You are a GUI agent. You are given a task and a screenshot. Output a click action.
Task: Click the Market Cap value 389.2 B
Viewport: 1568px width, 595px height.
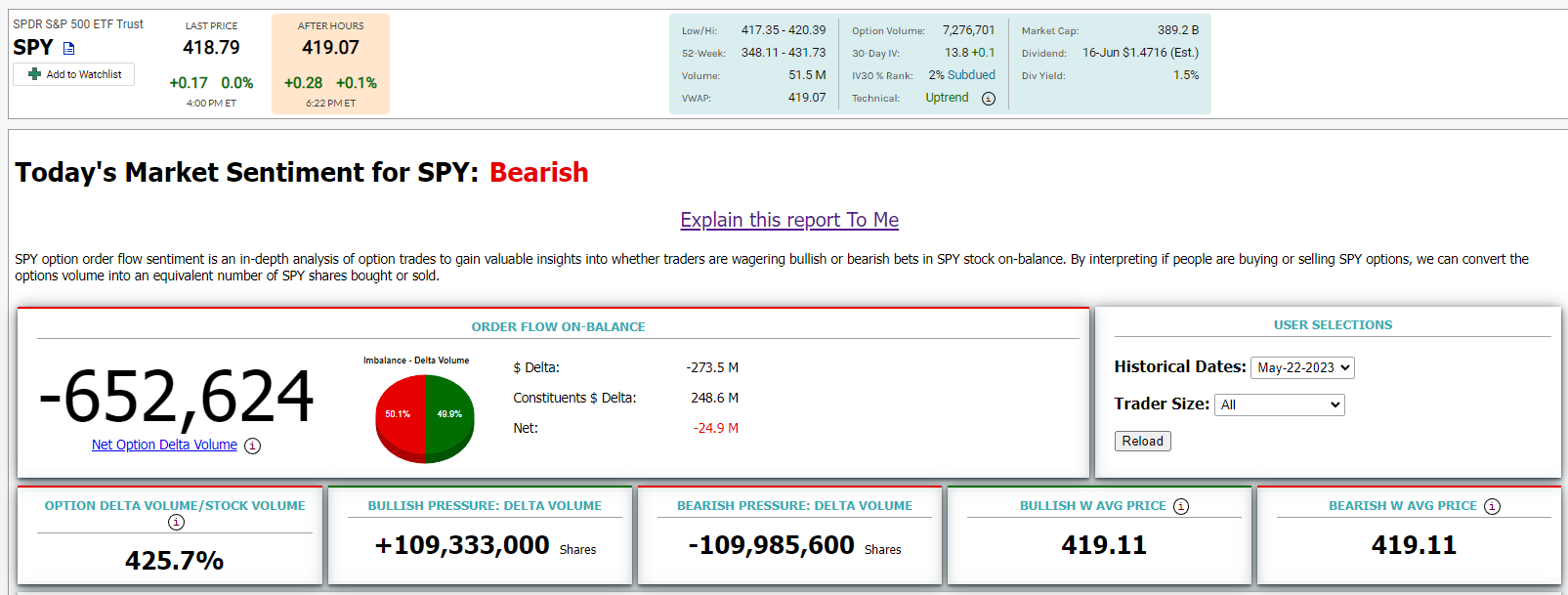click(x=1178, y=30)
